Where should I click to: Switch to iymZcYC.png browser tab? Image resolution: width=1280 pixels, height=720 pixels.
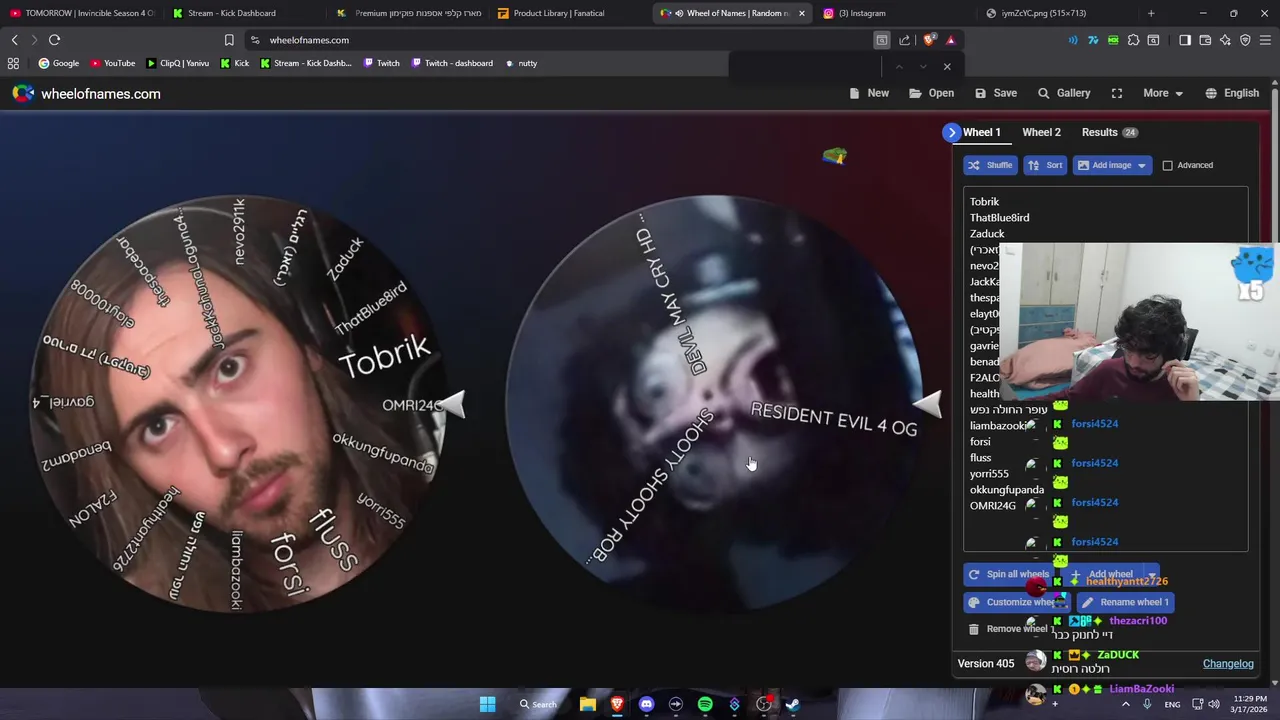(x=1055, y=13)
